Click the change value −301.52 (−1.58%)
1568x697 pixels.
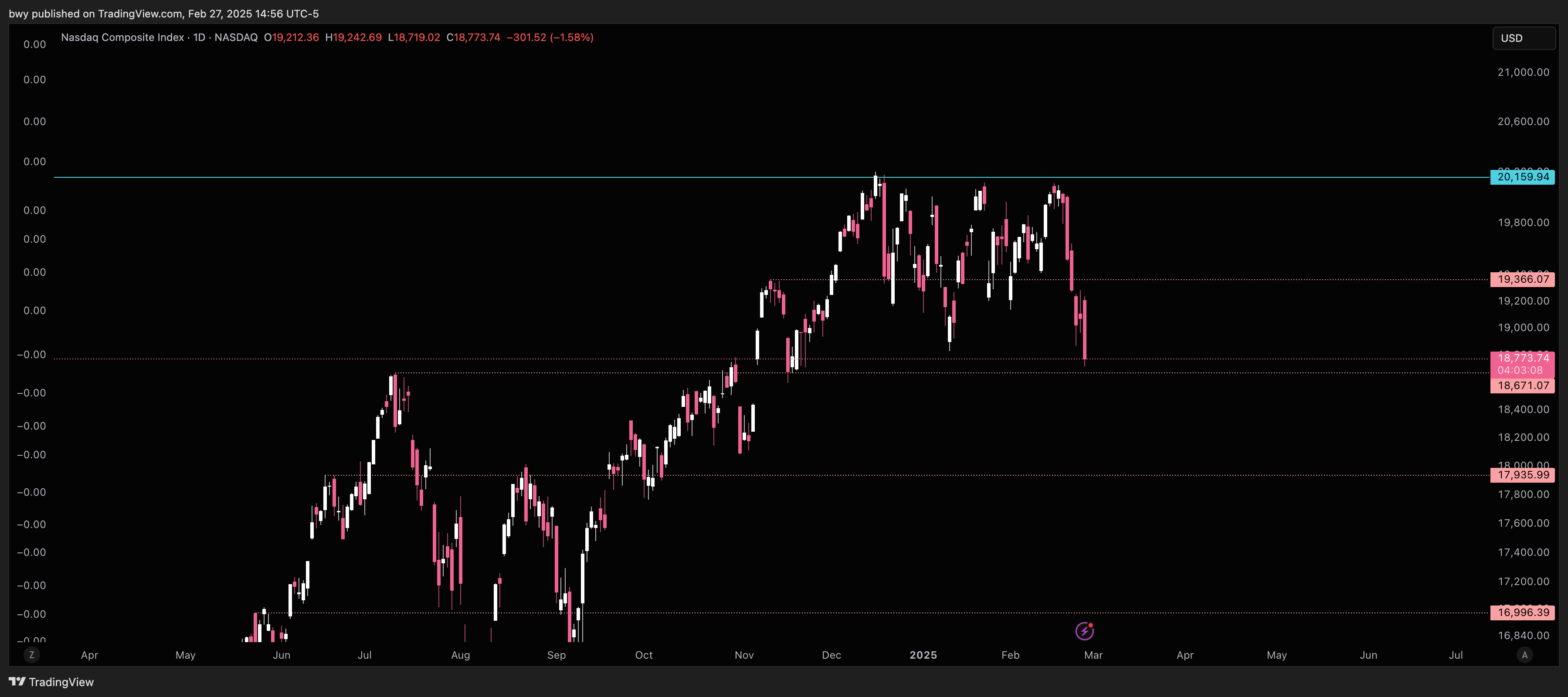tap(550, 37)
